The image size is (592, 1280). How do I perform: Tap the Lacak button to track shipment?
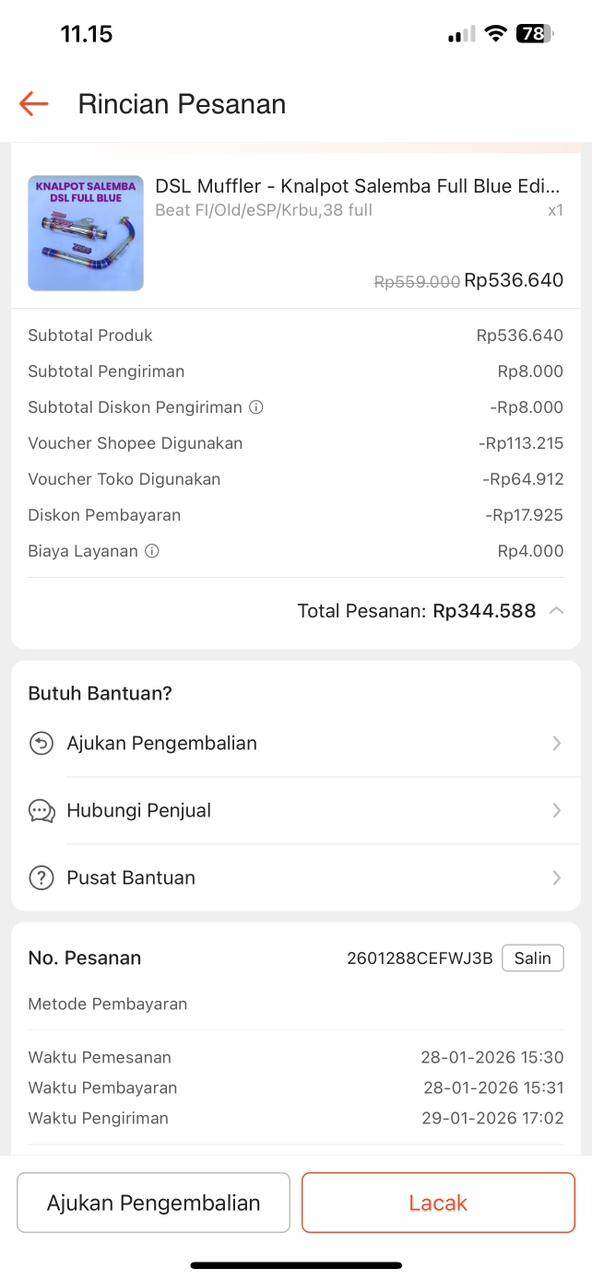[x=438, y=1202]
